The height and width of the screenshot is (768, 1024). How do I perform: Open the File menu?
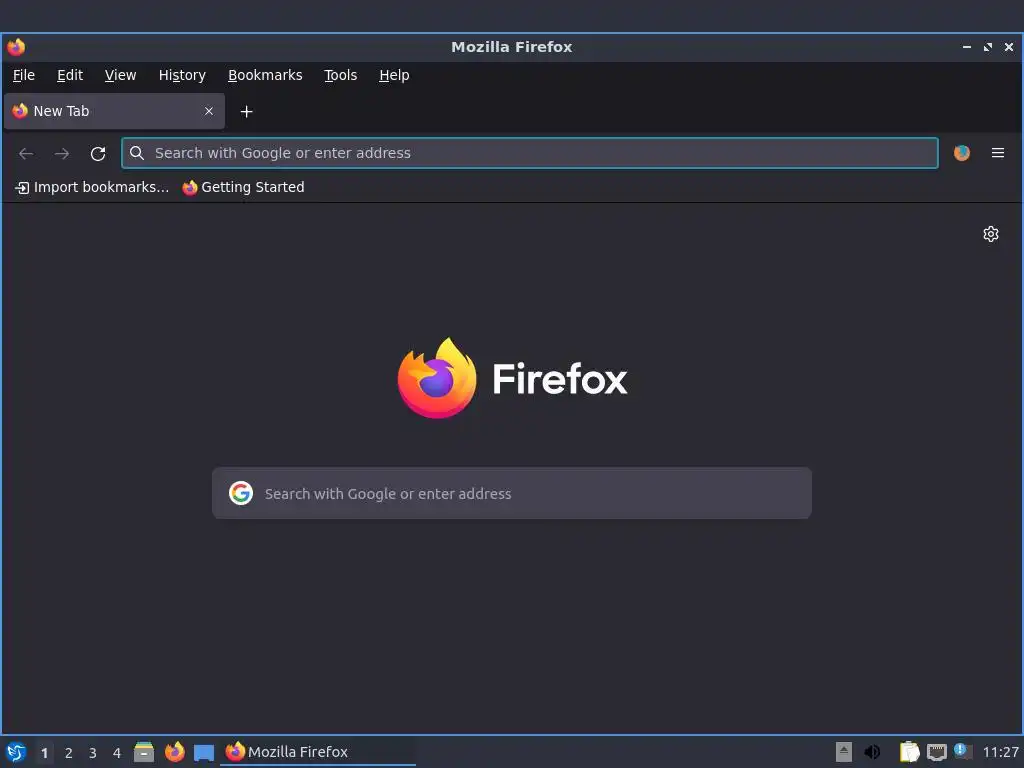pyautogui.click(x=24, y=75)
